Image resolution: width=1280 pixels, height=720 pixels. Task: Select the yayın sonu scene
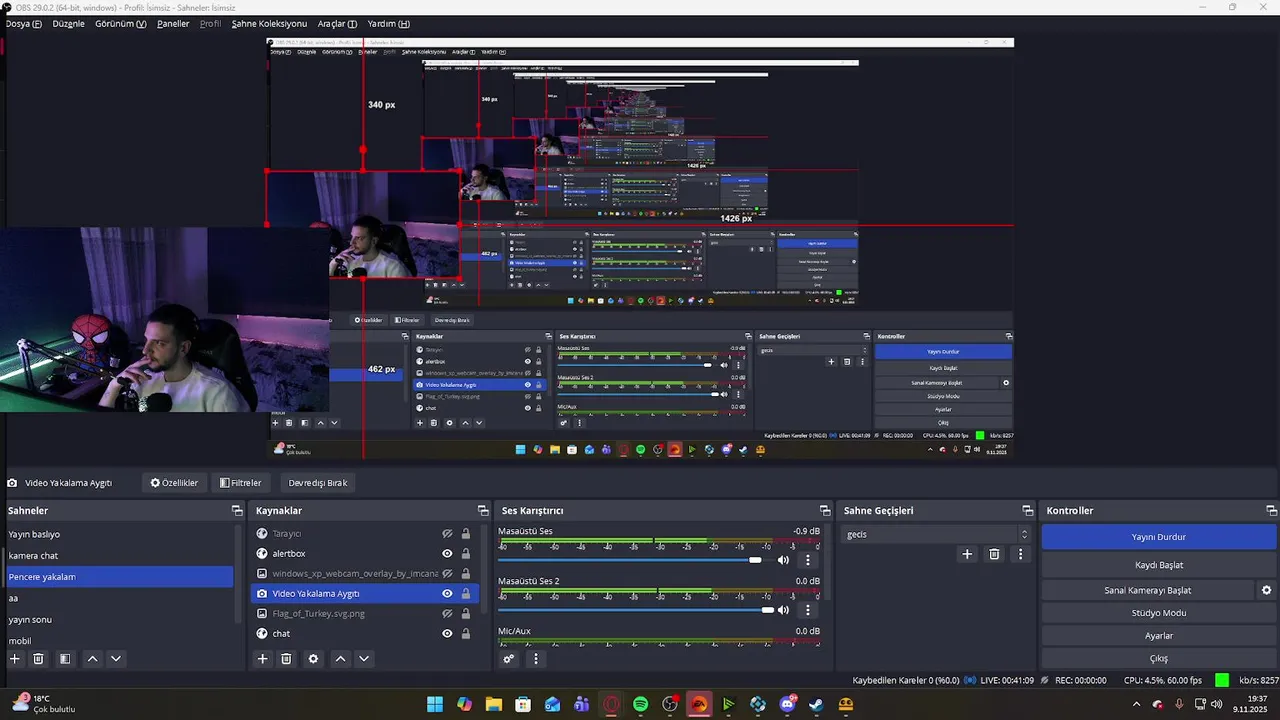118,619
